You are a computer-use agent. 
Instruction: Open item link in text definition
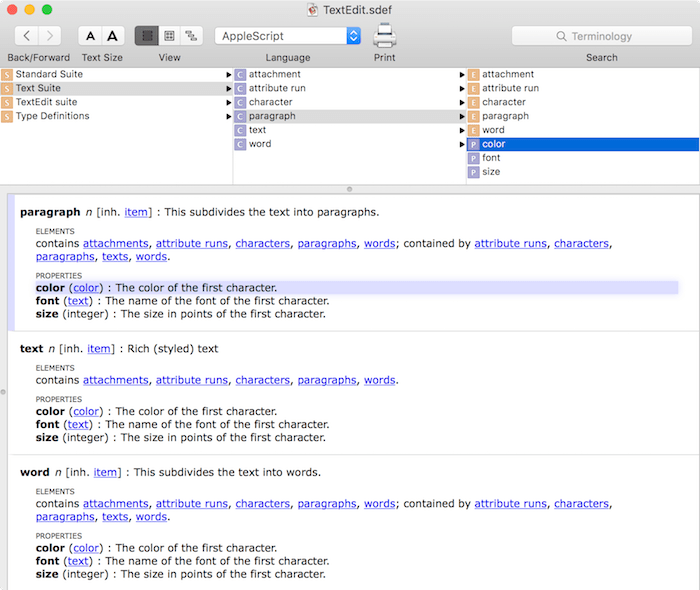pyautogui.click(x=99, y=349)
